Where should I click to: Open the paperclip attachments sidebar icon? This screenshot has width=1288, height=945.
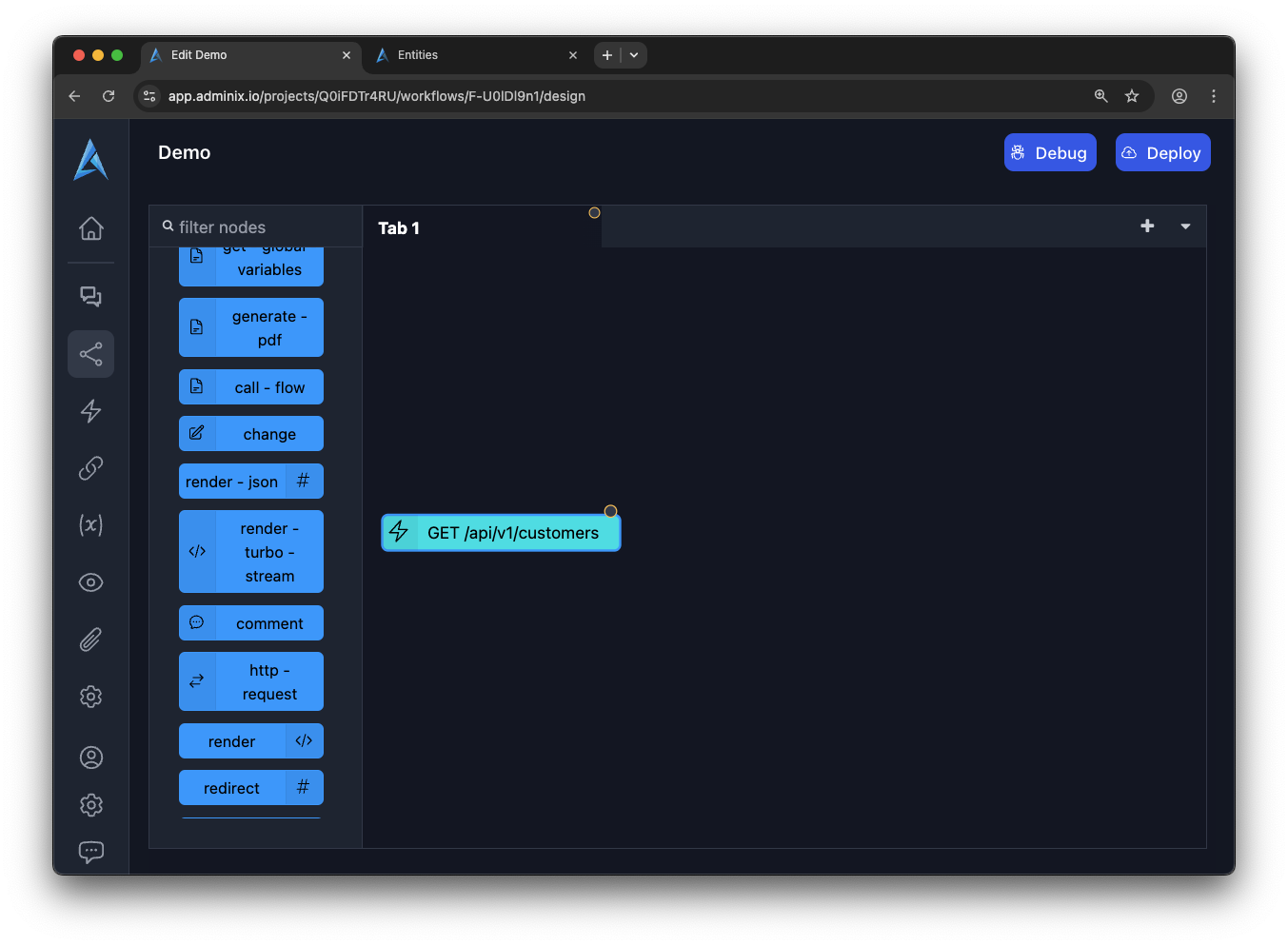tap(90, 640)
